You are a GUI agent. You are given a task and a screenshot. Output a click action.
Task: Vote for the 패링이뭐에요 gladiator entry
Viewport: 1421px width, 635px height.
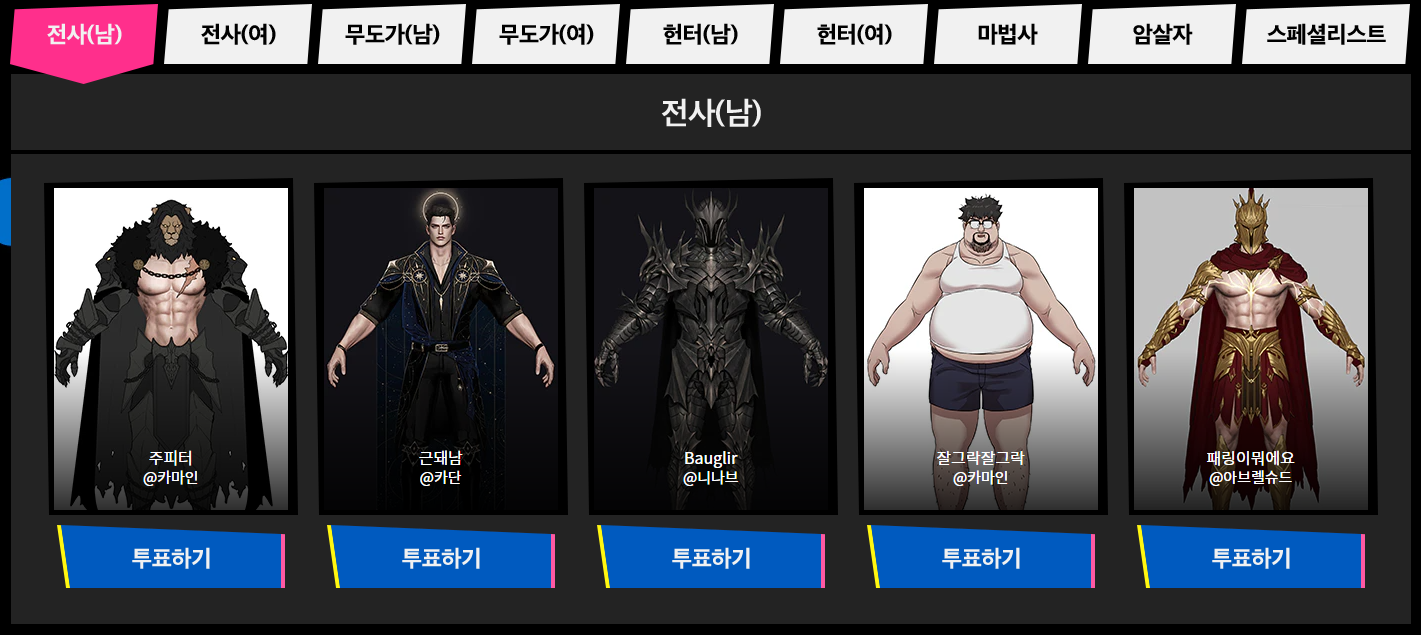[x=1251, y=557]
